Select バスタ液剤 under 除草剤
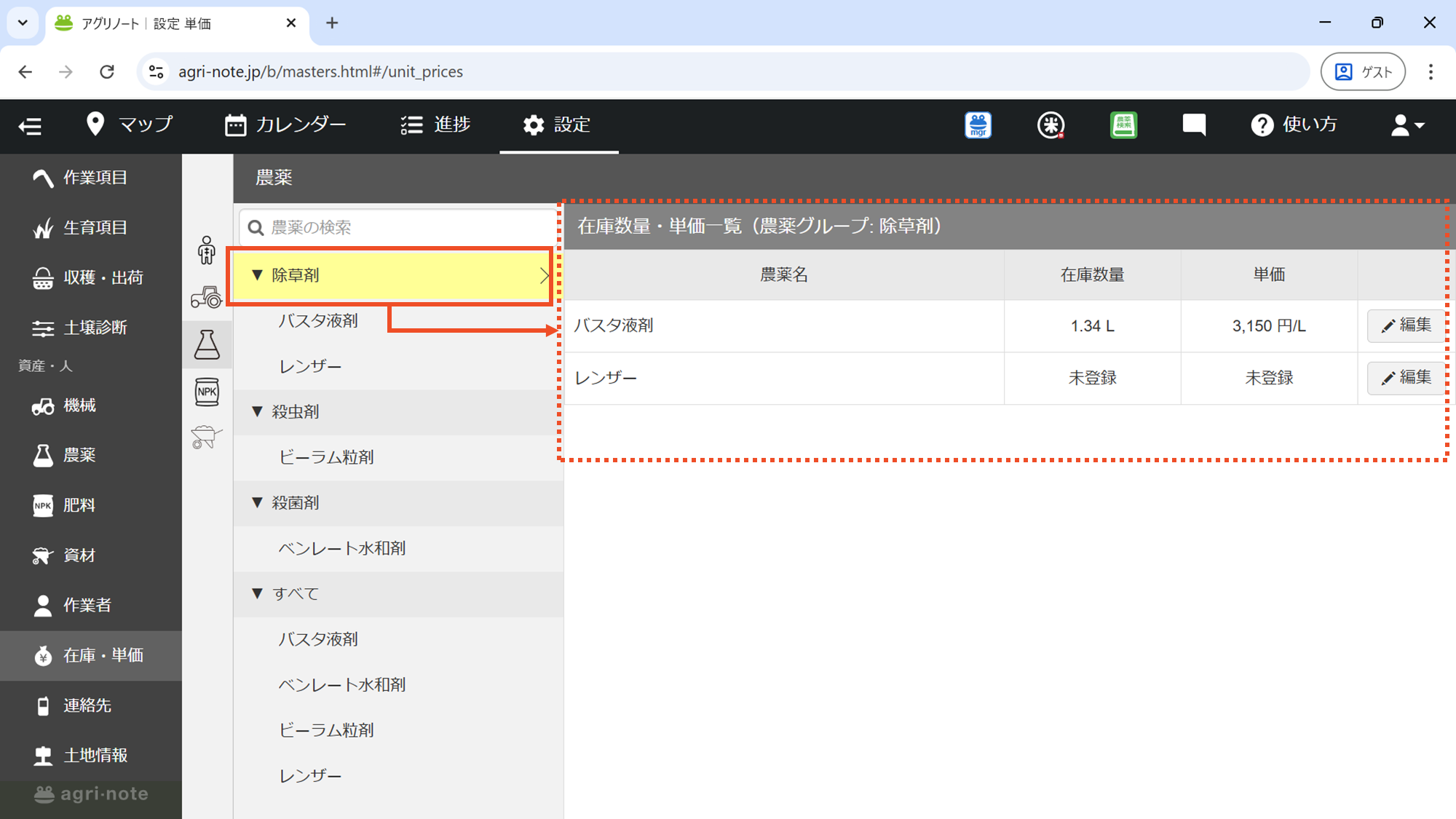This screenshot has width=1456, height=819. (318, 320)
